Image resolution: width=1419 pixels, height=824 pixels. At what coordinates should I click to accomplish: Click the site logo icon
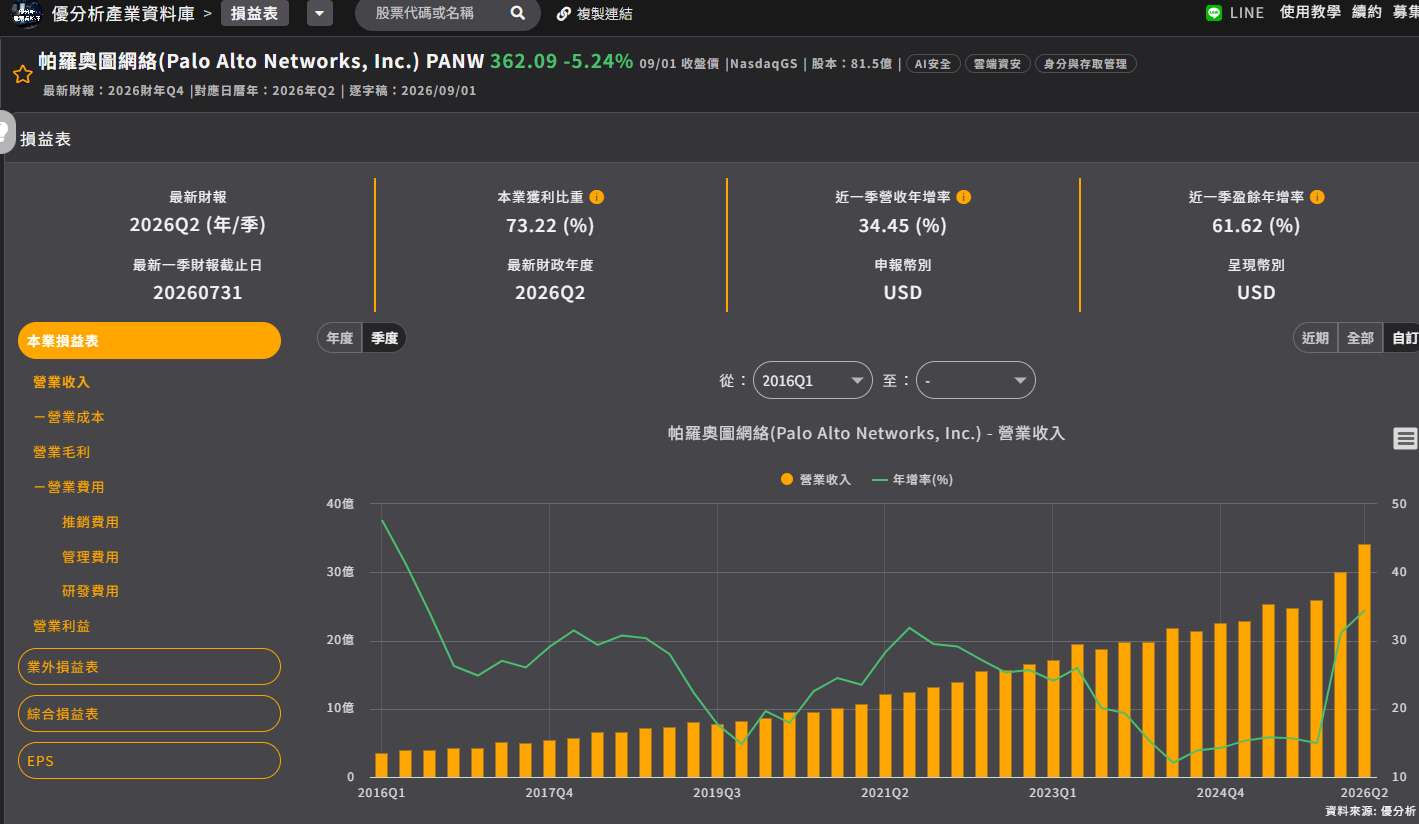click(25, 13)
